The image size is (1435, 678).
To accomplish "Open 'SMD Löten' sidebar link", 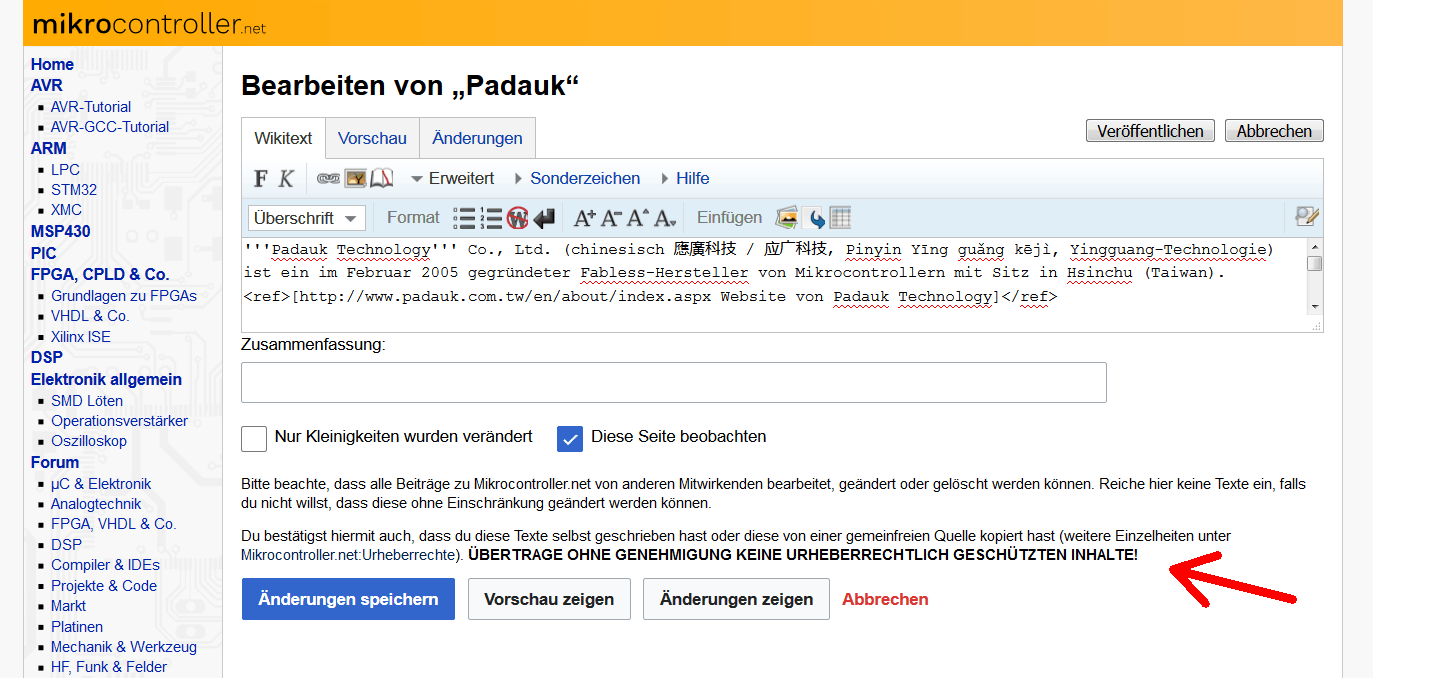I will 87,400.
